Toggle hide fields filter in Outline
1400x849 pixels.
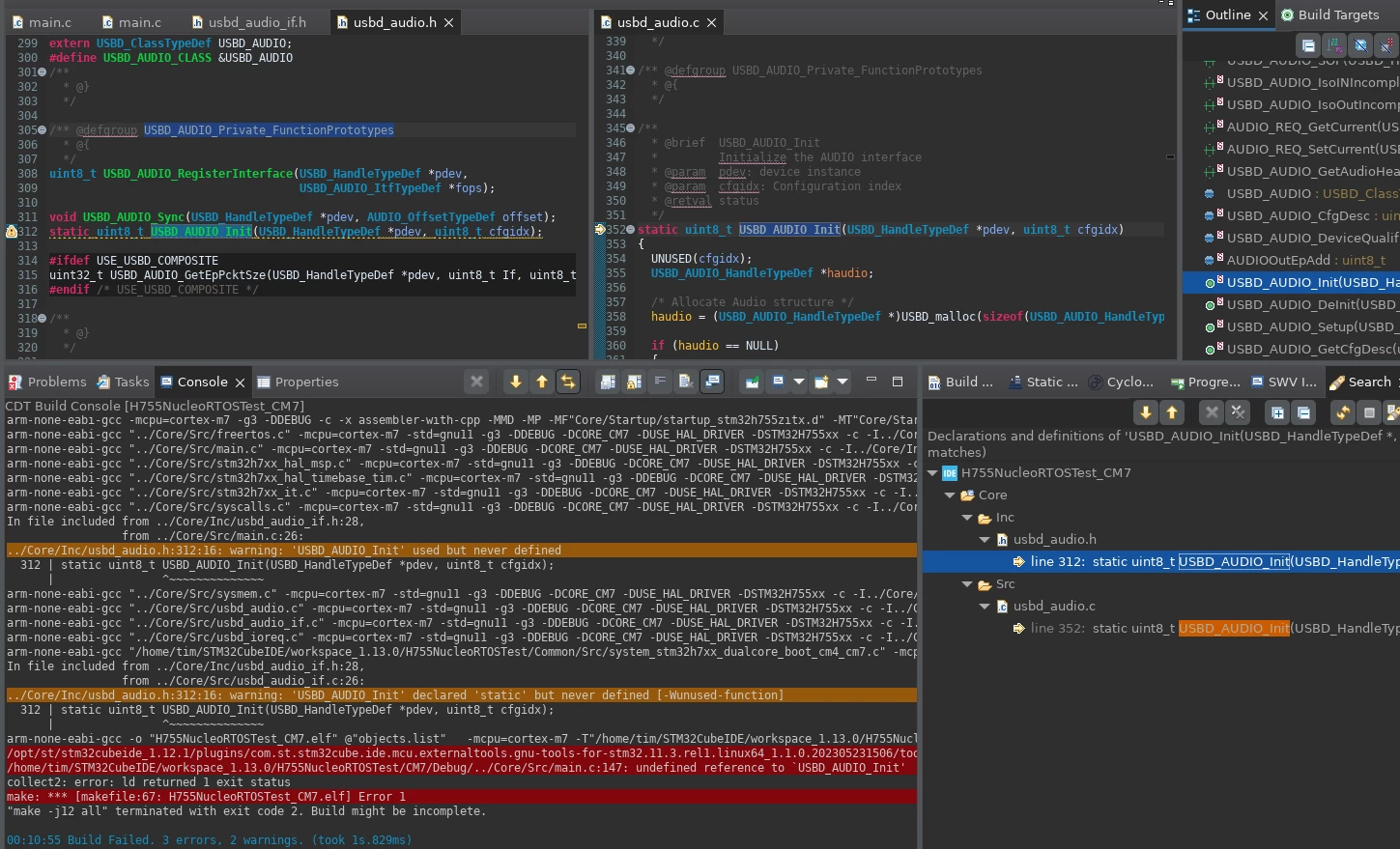(1360, 45)
